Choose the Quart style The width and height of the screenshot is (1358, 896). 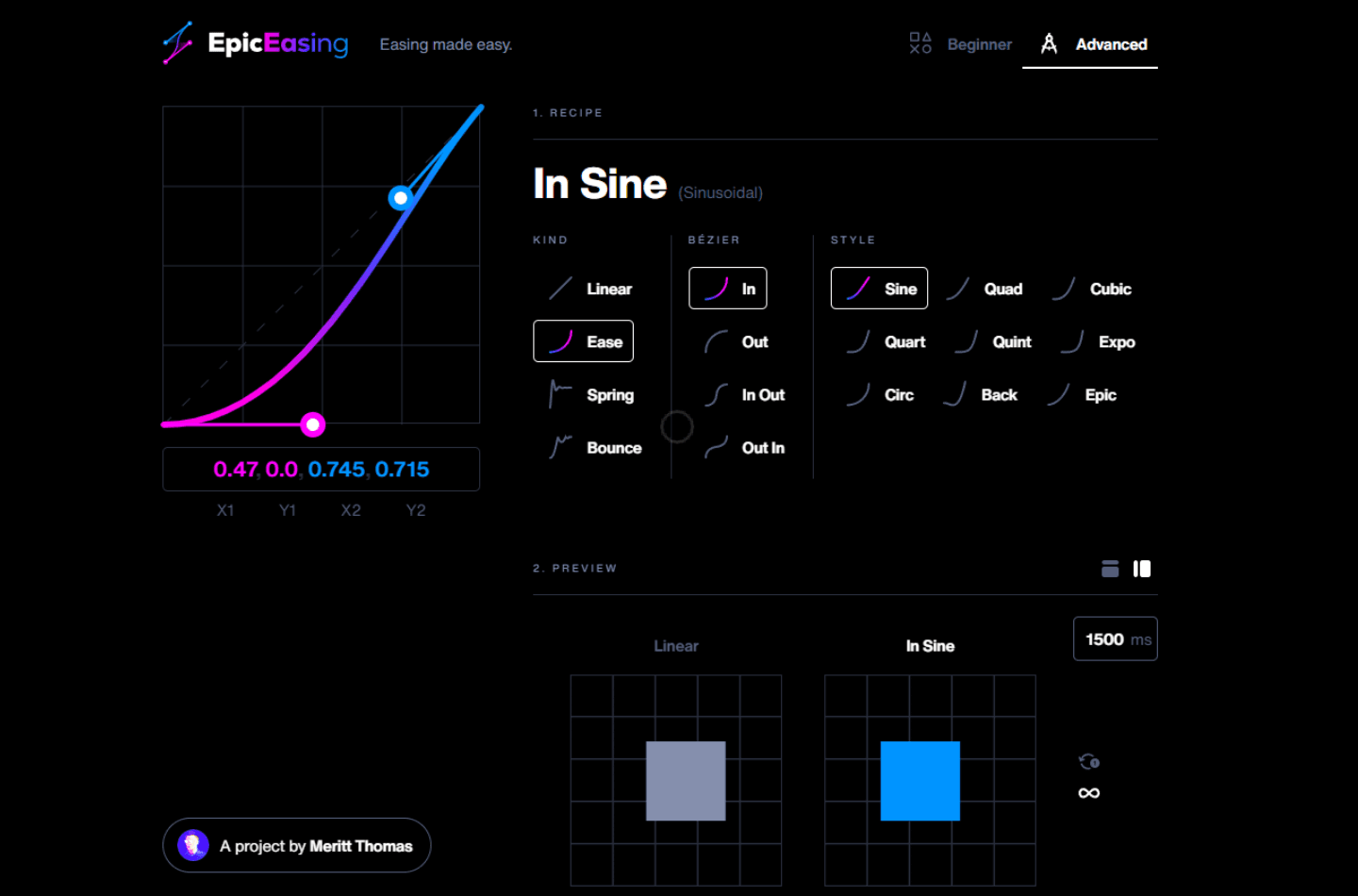(x=885, y=341)
